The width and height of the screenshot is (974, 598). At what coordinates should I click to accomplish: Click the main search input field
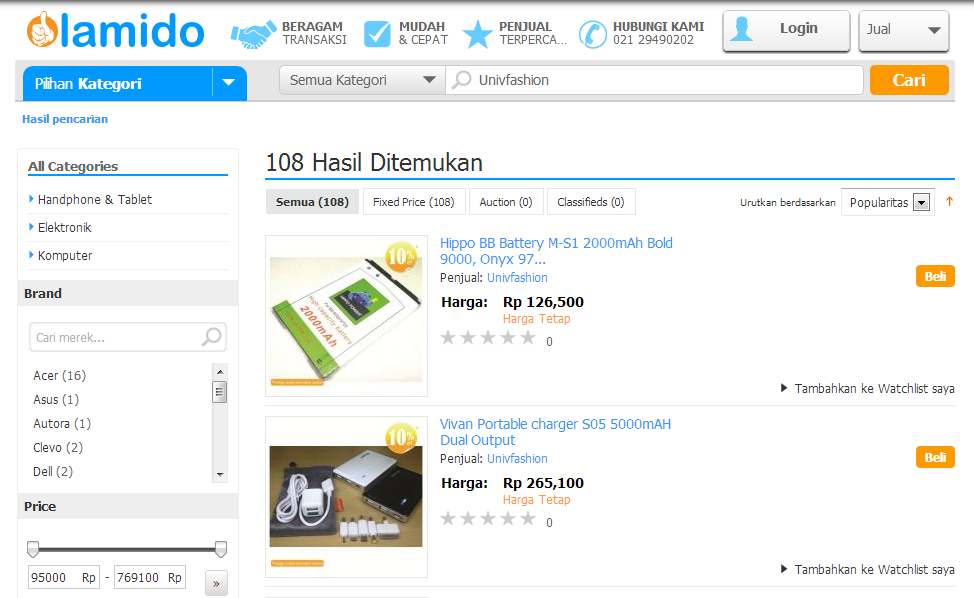coord(654,80)
